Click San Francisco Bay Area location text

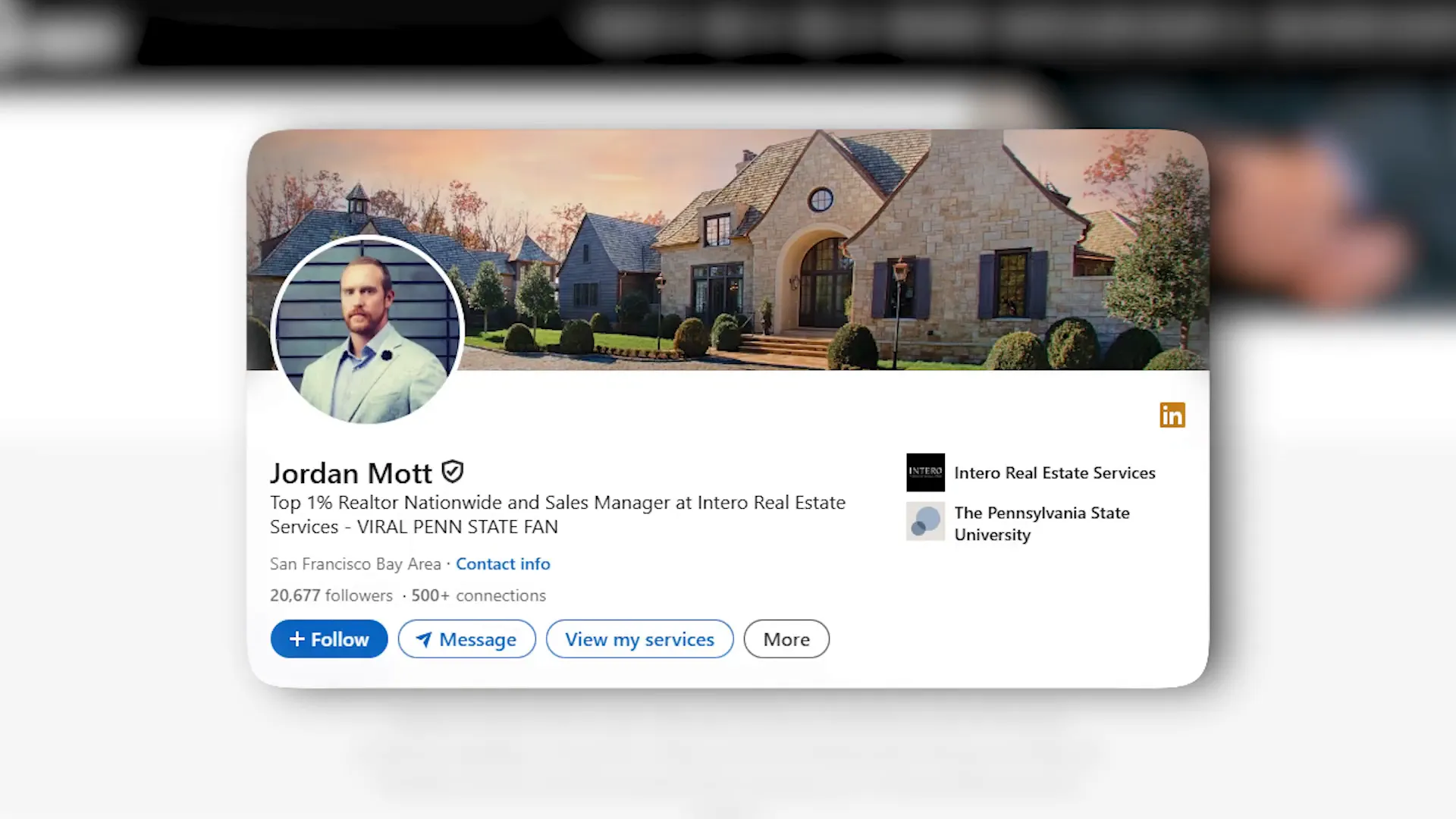point(355,563)
